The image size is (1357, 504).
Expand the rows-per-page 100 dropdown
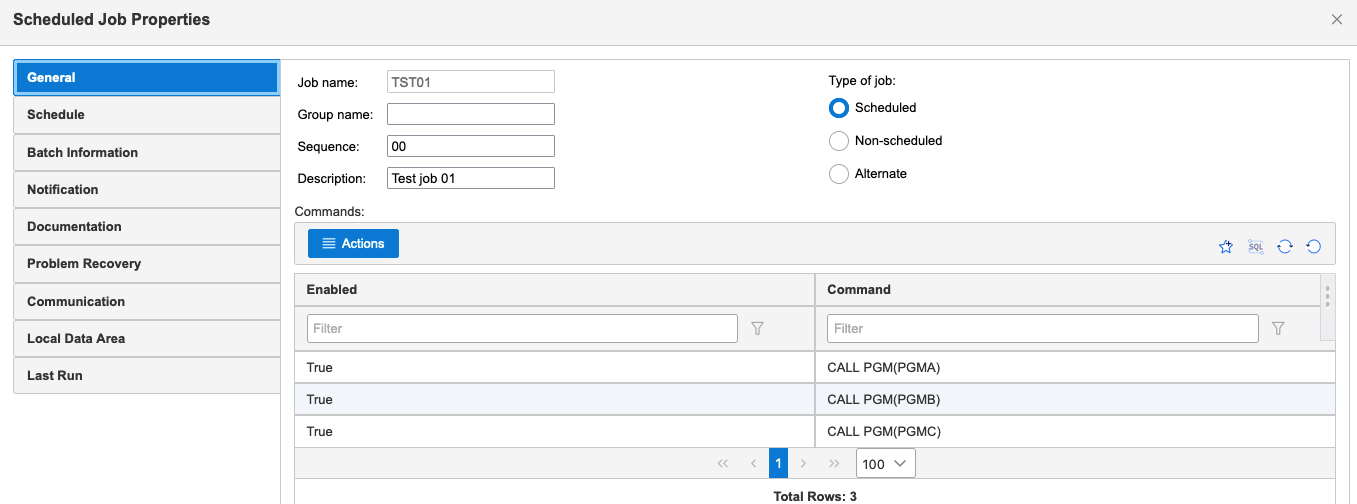coord(885,464)
